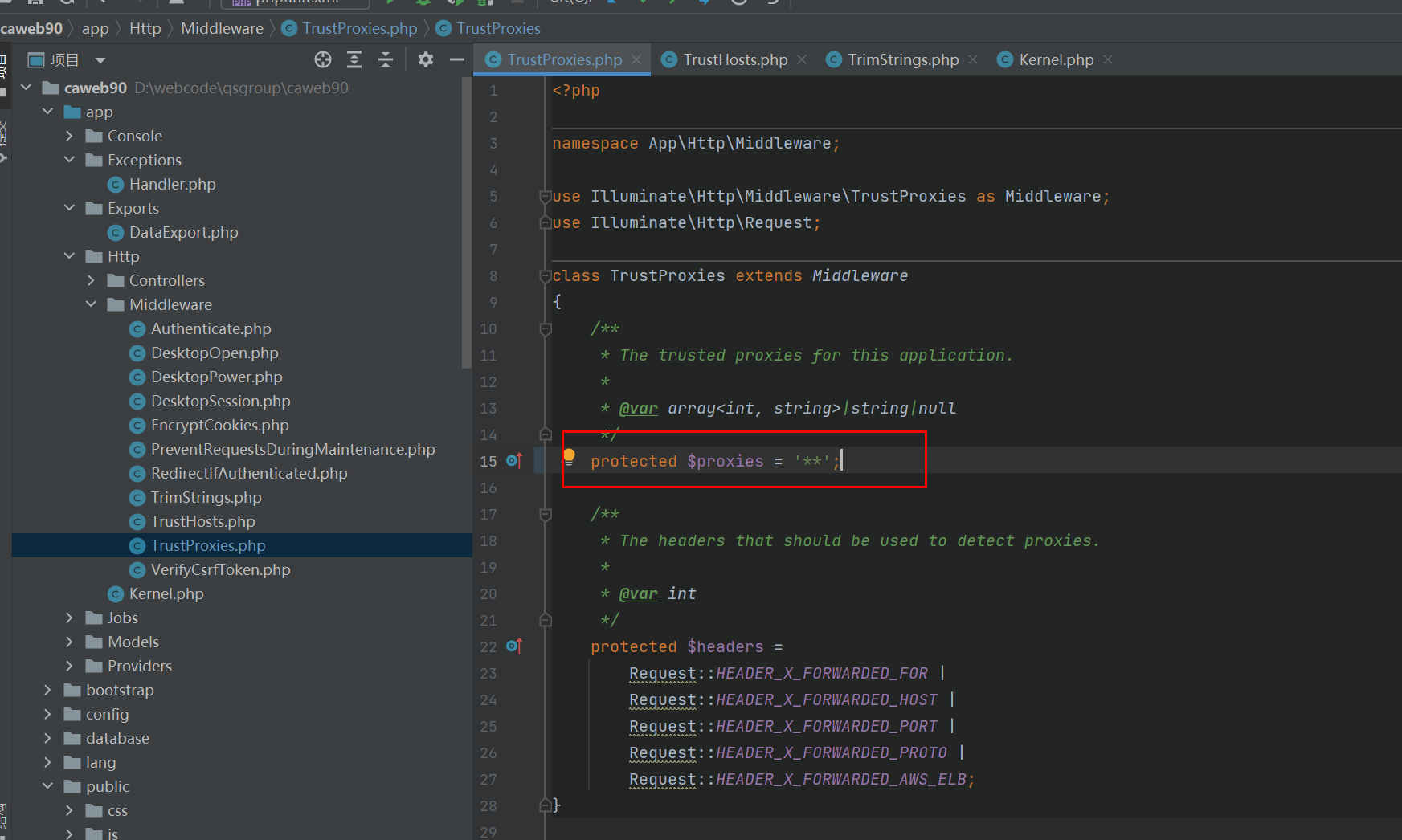The height and width of the screenshot is (840, 1402).
Task: Click the override gutter icon on line 15
Action: click(514, 461)
